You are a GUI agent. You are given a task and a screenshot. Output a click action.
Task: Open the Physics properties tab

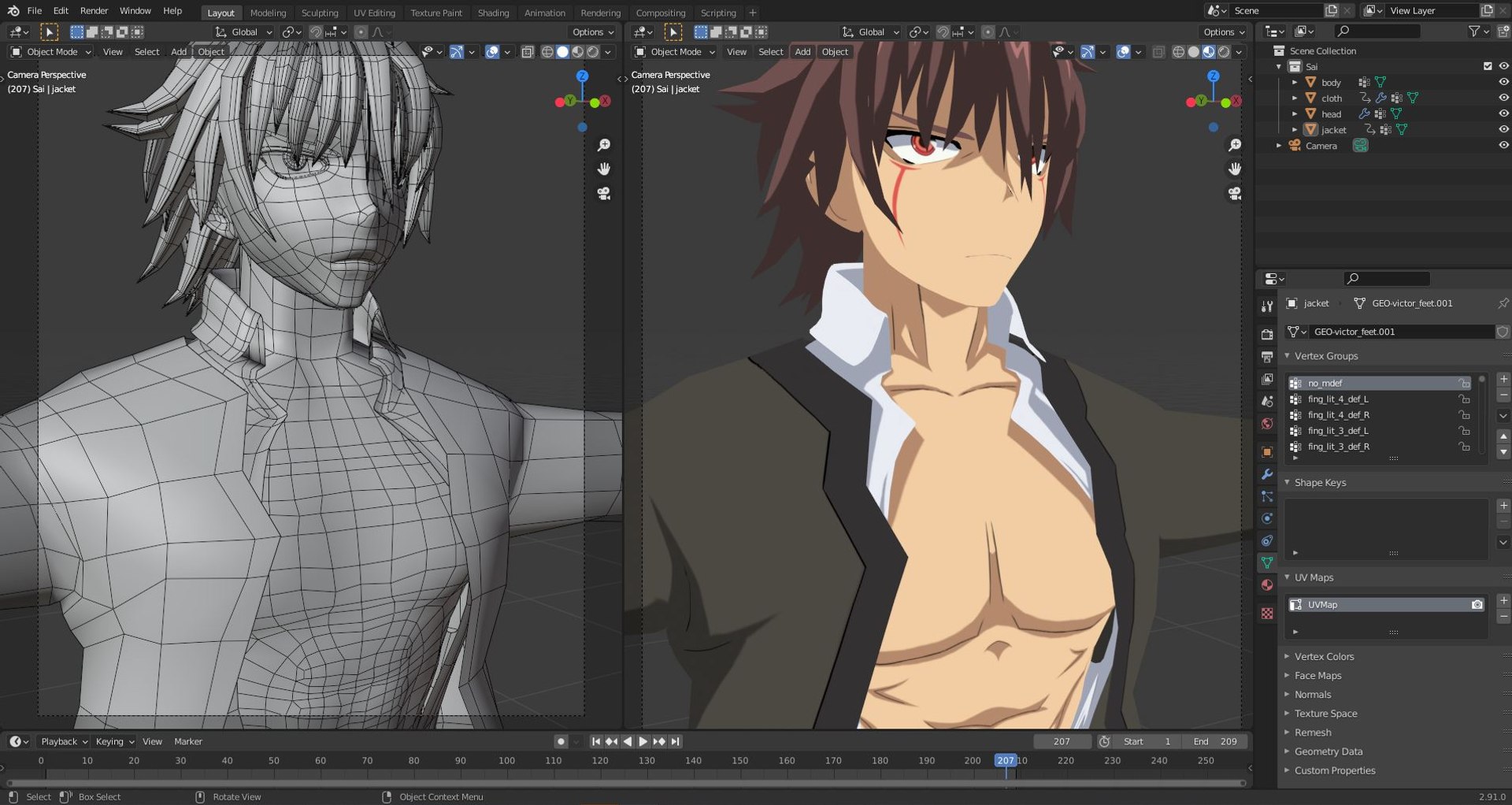point(1267,518)
